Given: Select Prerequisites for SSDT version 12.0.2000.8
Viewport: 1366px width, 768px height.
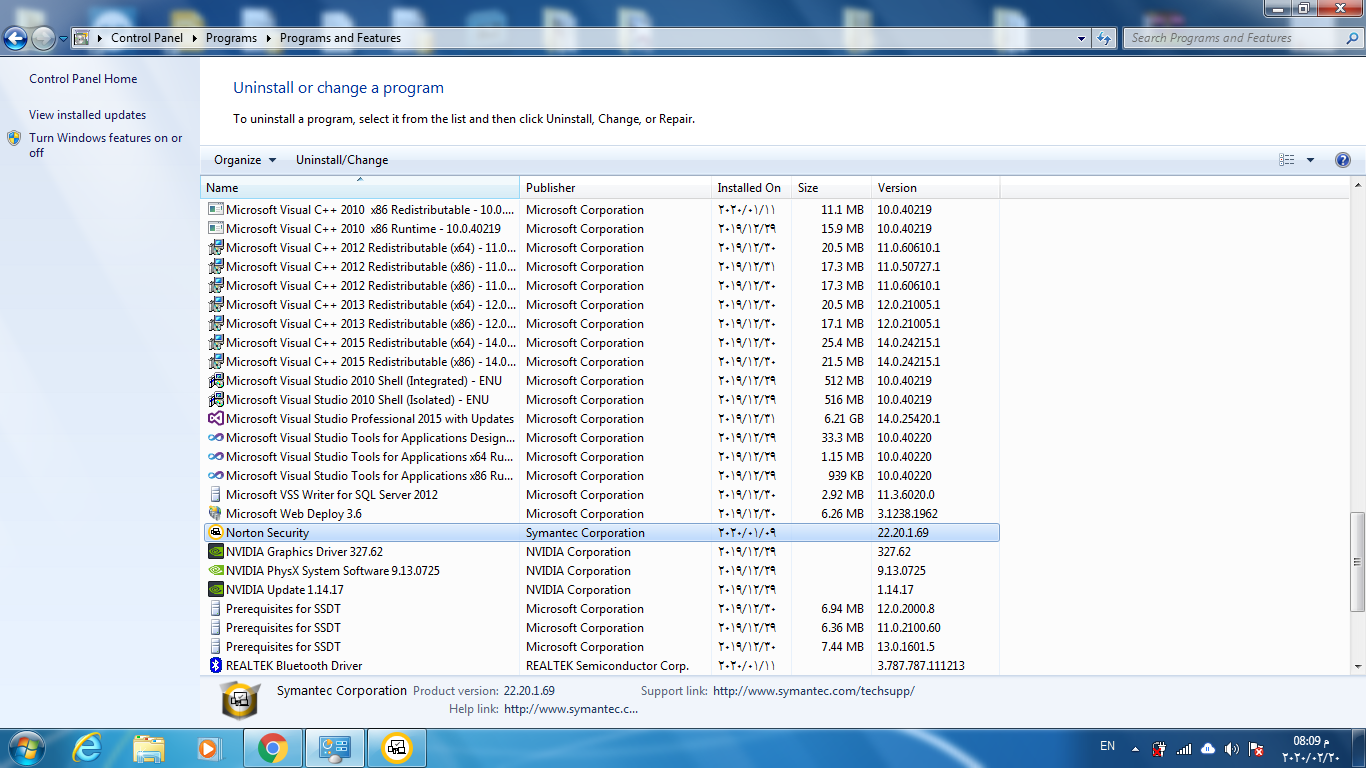Looking at the screenshot, I should coord(600,609).
